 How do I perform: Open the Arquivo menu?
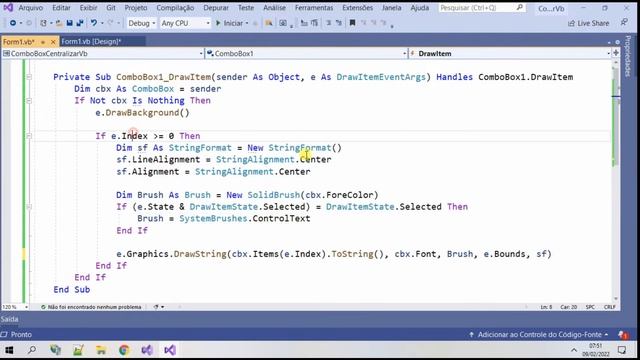pos(31,8)
